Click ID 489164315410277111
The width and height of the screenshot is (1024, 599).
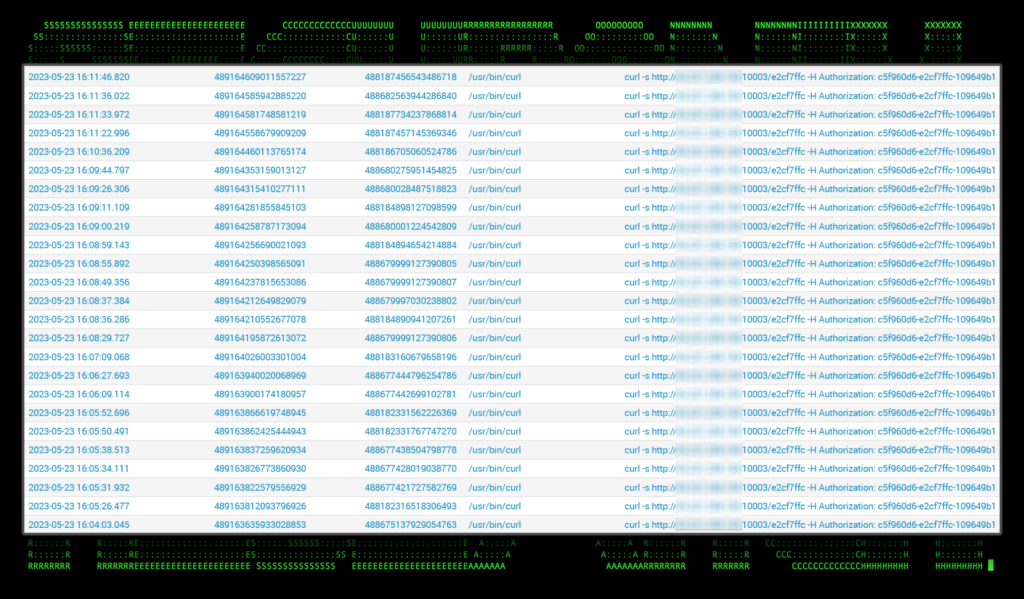(x=260, y=189)
